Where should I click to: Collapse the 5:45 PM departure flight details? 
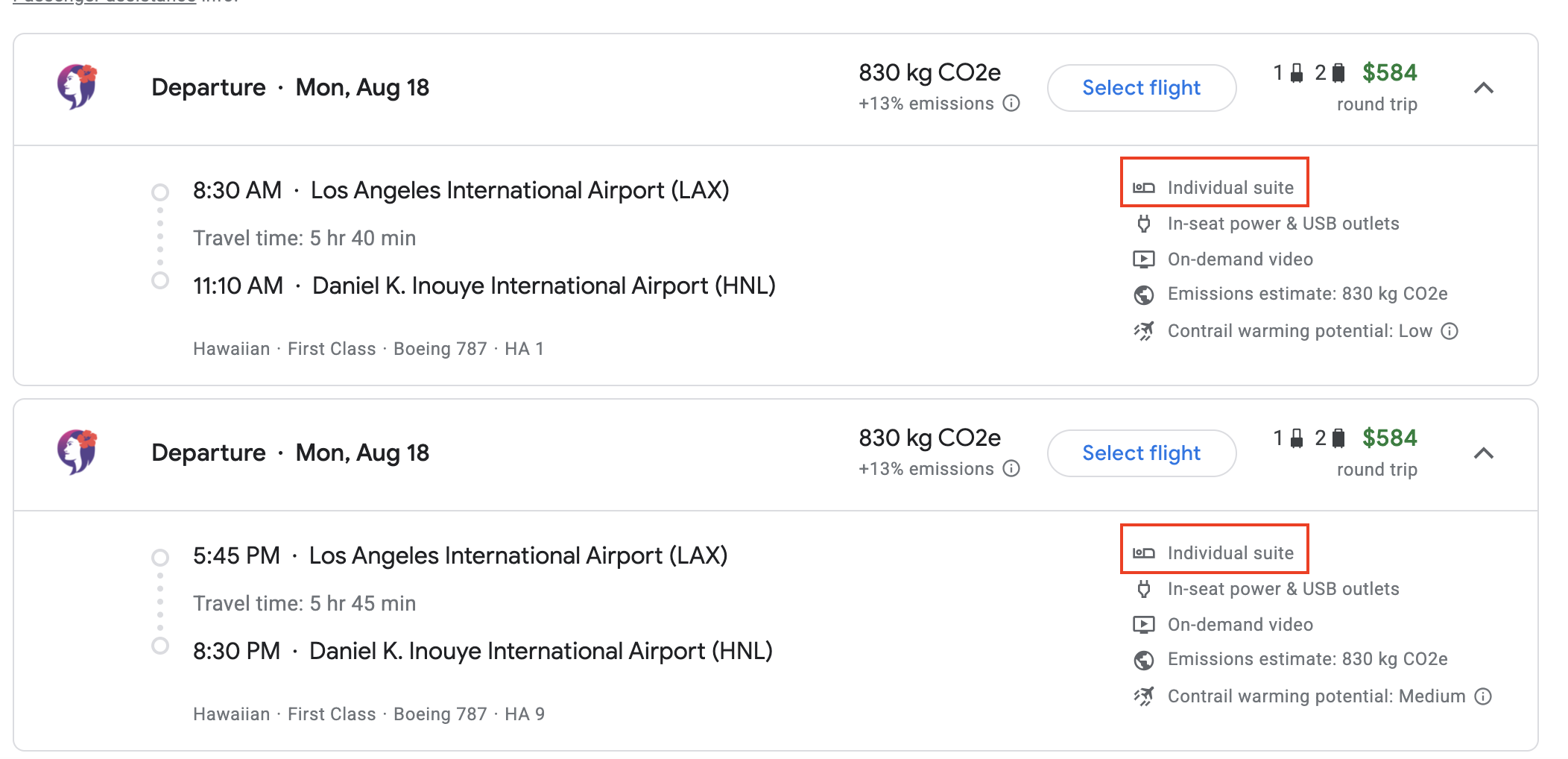(1484, 453)
